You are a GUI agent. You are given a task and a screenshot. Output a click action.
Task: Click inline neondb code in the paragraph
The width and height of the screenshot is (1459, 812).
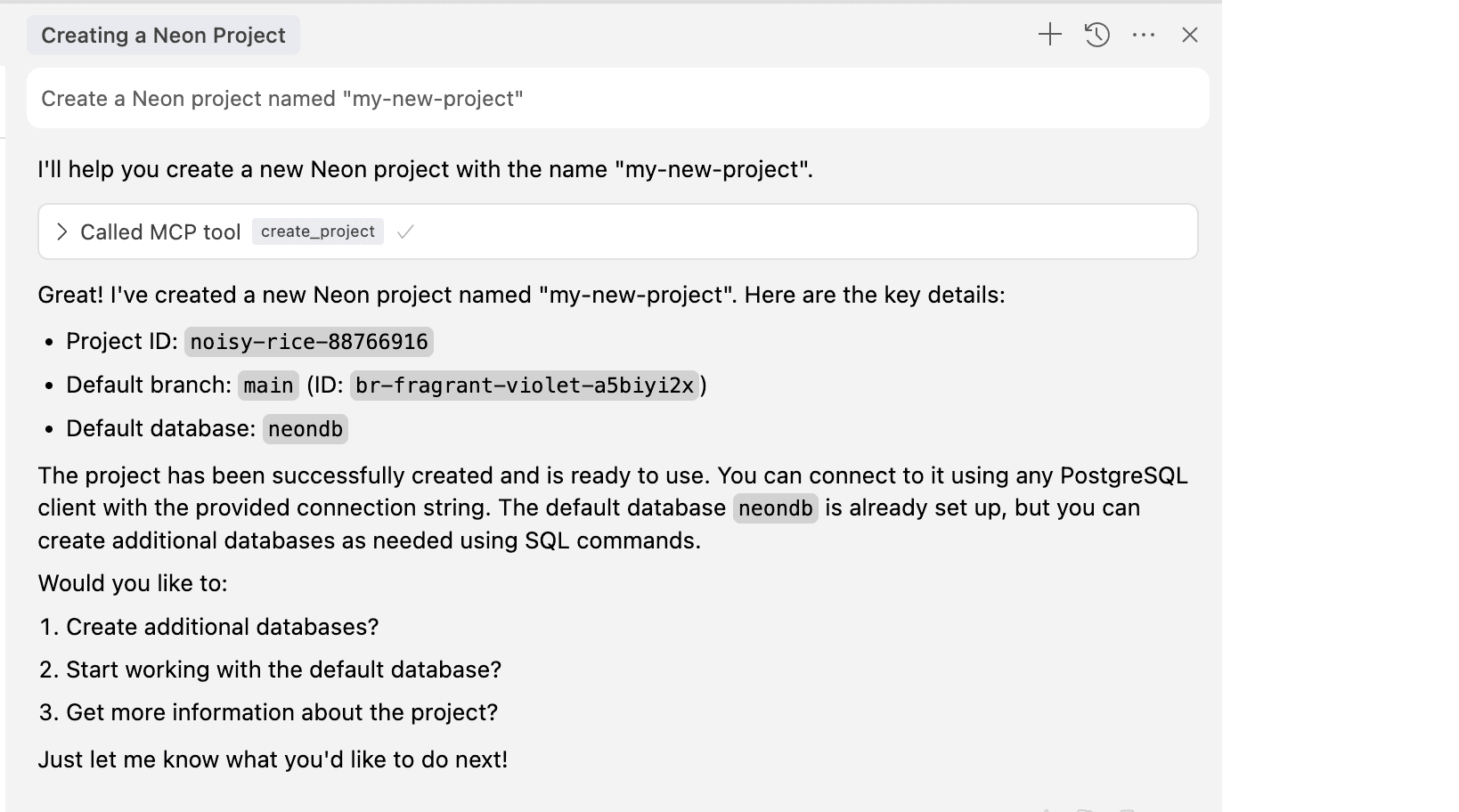tap(775, 508)
